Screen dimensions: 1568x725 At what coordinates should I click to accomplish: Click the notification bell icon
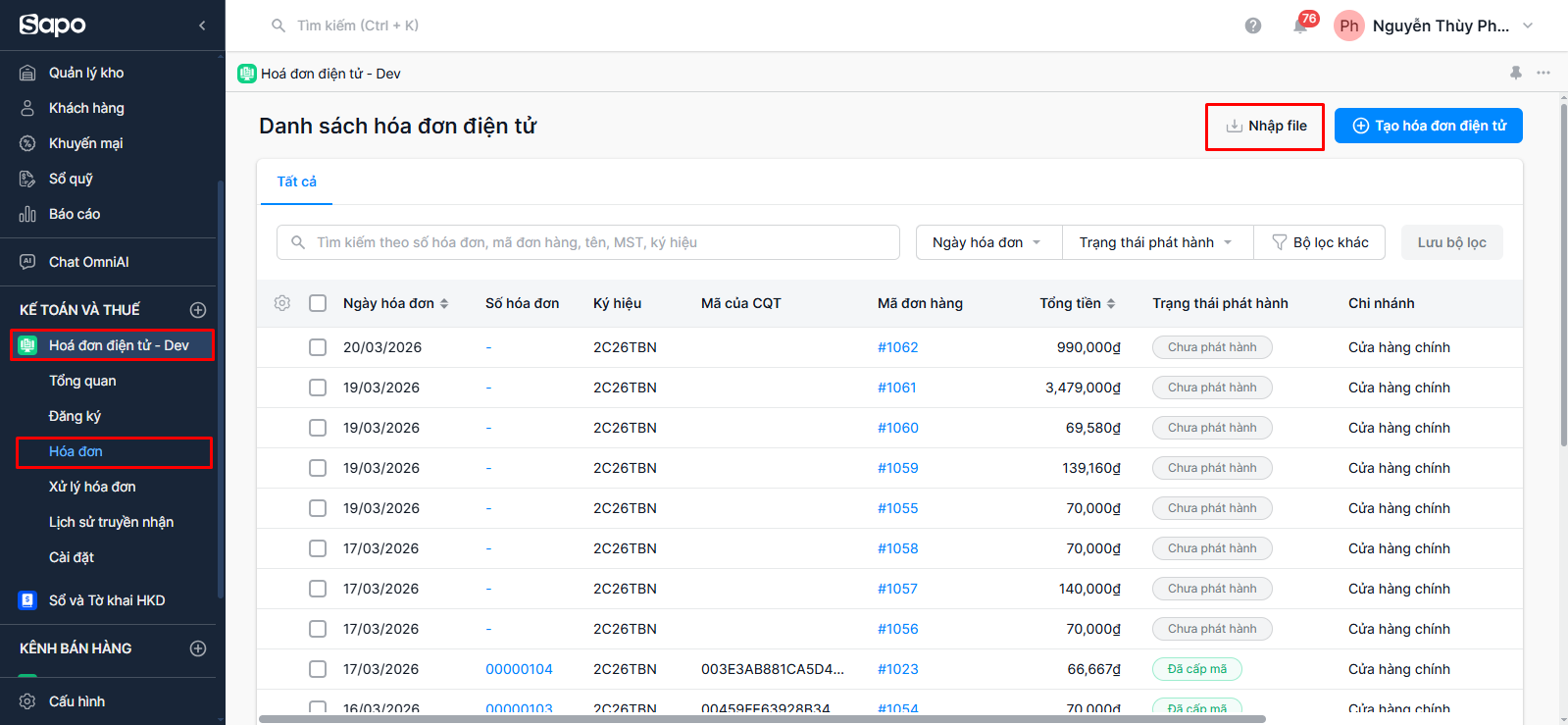(1300, 26)
